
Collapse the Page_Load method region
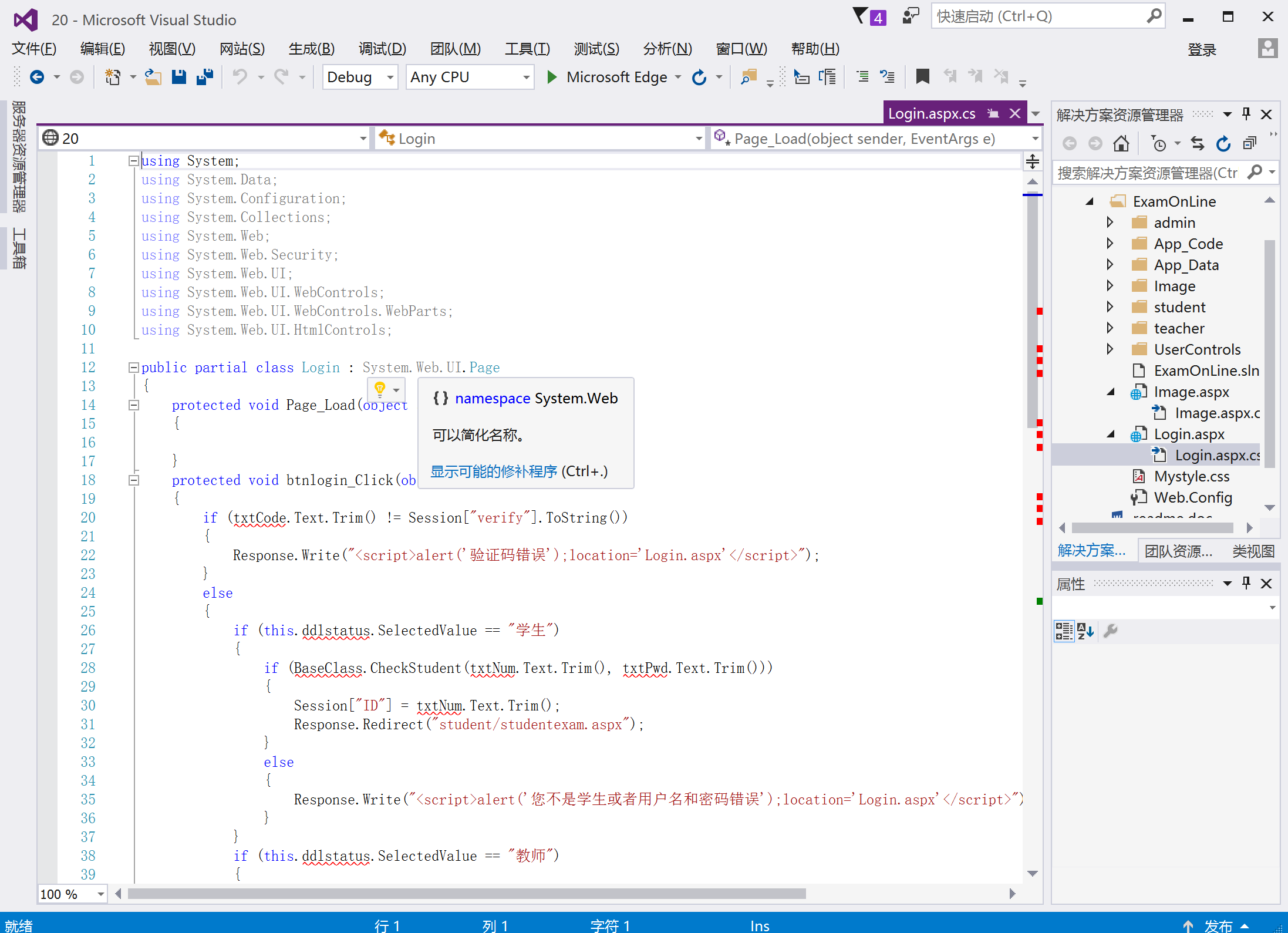[x=133, y=405]
